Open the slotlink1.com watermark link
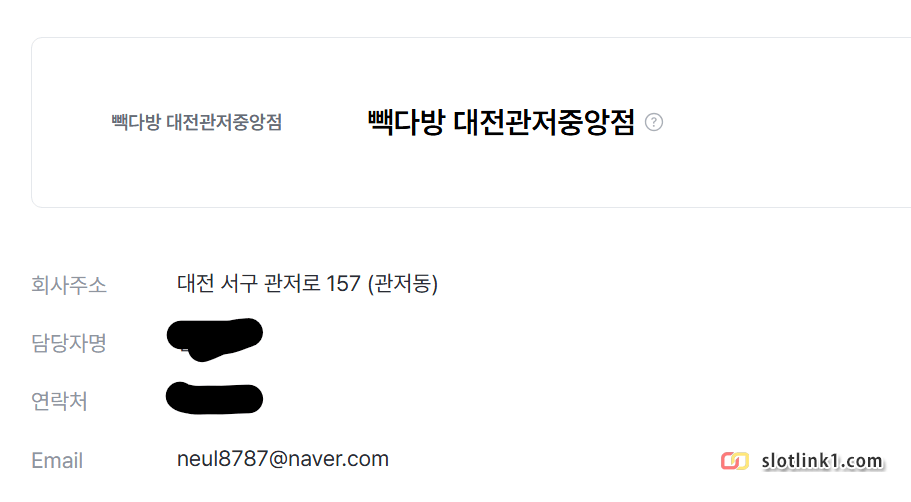Viewport: 911px width, 502px height. [822, 461]
